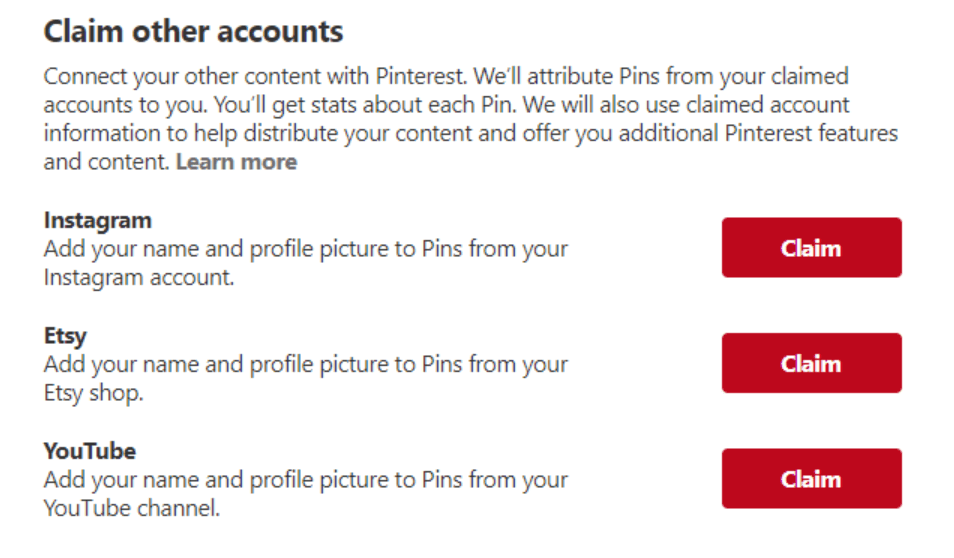This screenshot has height=558, width=954.
Task: Click the red Claim button beside Etsy
Action: 812,363
